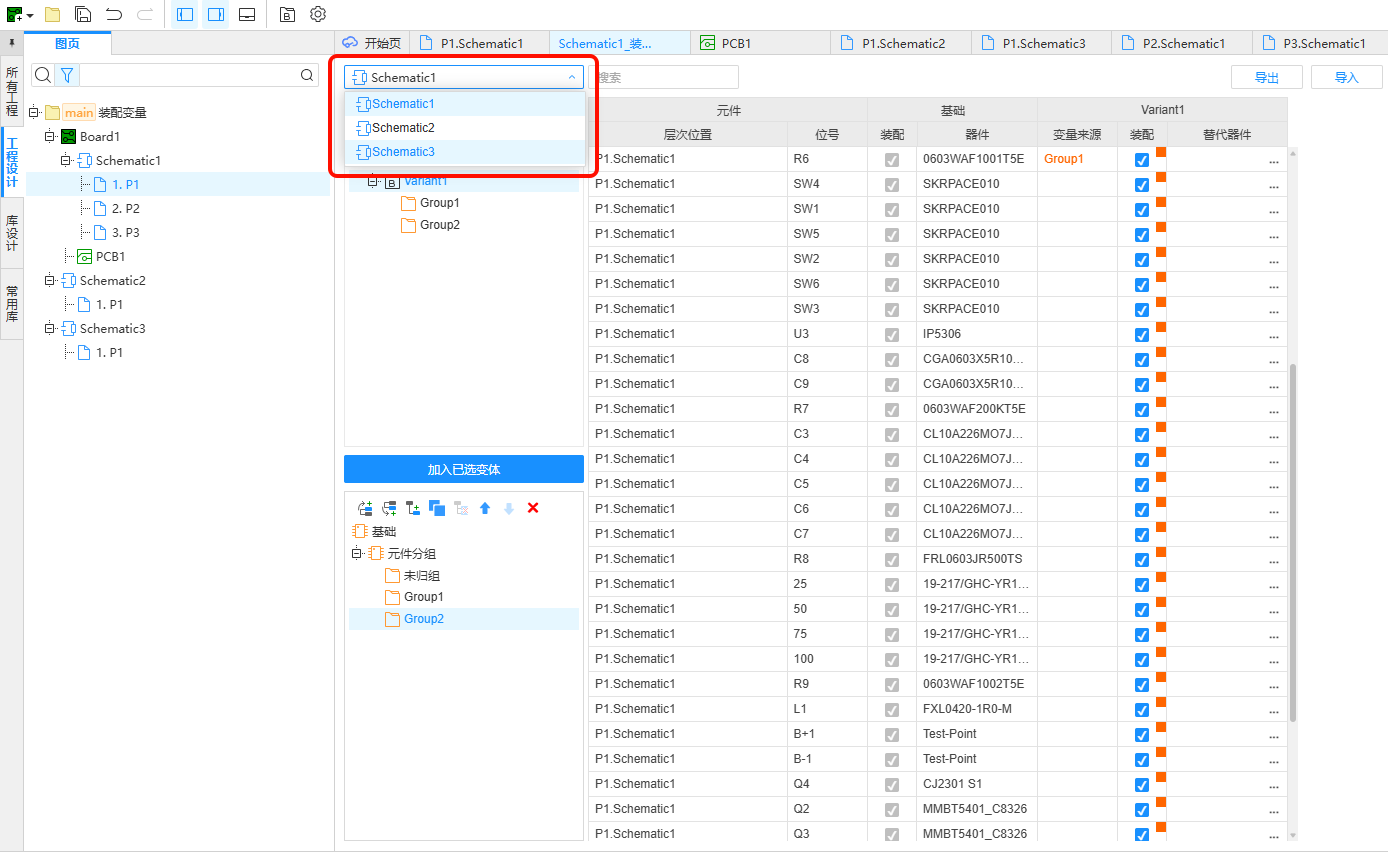Screen dimensions: 1388x852
Task: Click the save-all icon in top toolbar
Action: coord(84,15)
